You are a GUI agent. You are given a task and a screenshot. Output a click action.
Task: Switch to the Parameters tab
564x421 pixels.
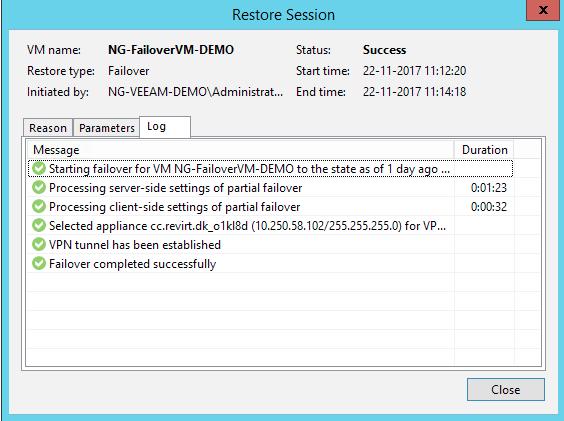click(106, 128)
